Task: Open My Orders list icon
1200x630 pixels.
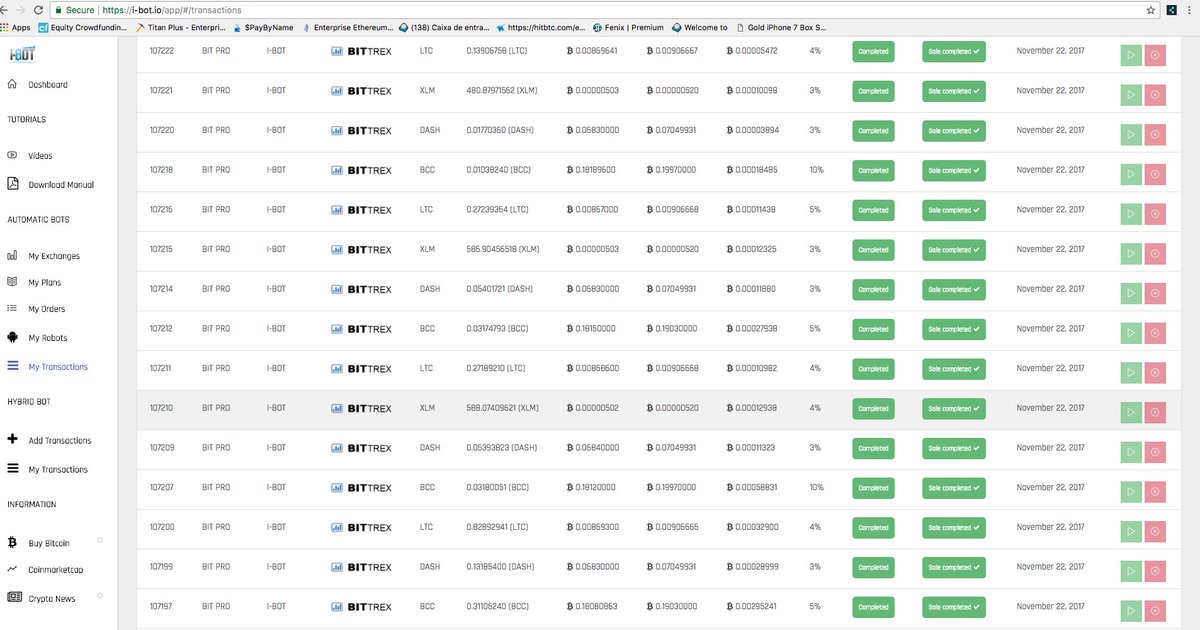Action: 12,308
